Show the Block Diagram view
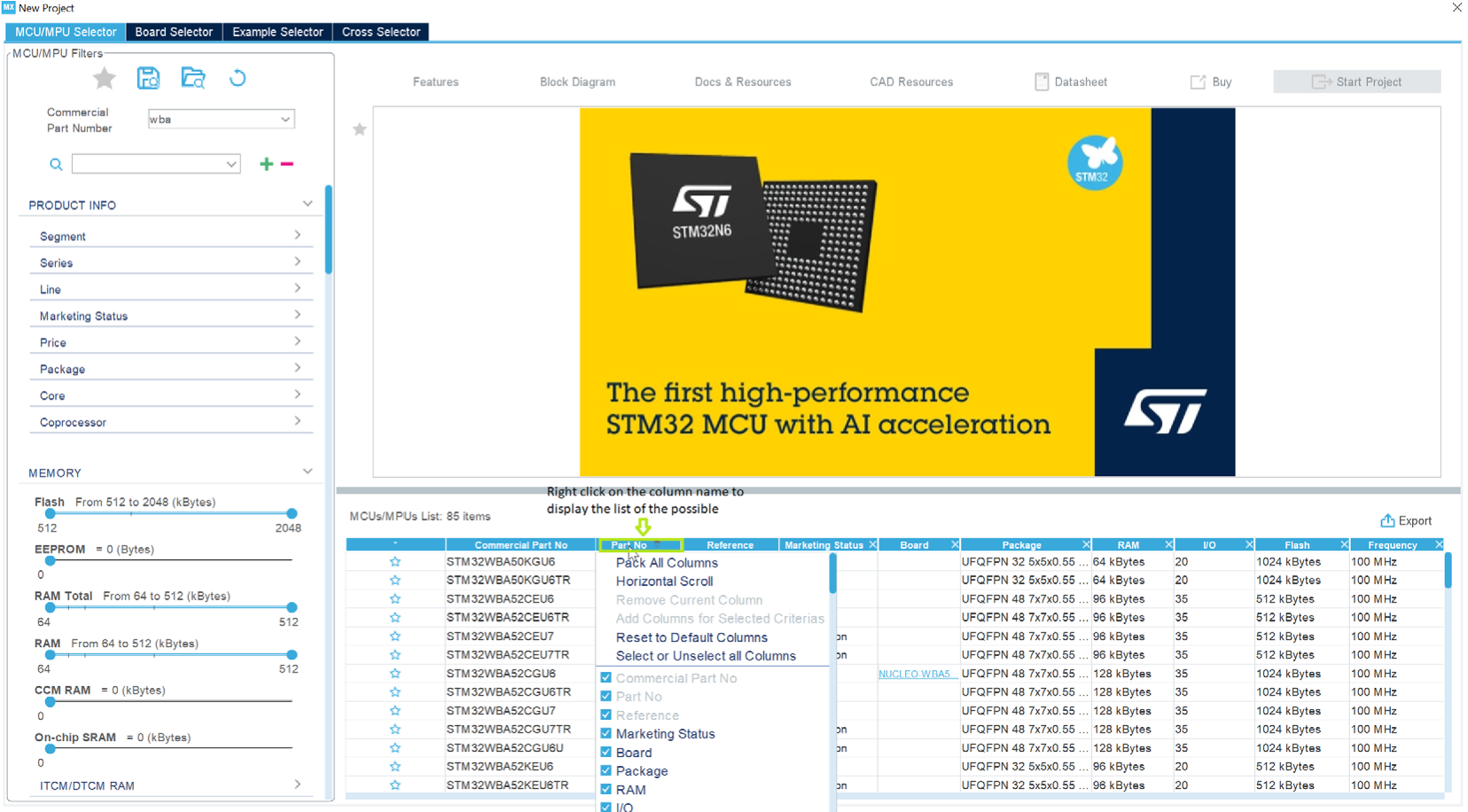This screenshot has width=1468, height=812. coord(577,82)
